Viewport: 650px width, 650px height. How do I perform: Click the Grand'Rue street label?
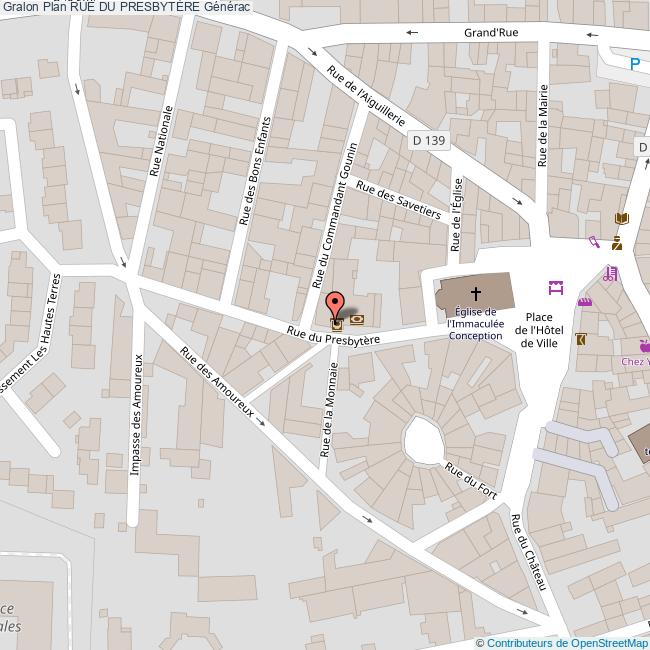point(490,33)
